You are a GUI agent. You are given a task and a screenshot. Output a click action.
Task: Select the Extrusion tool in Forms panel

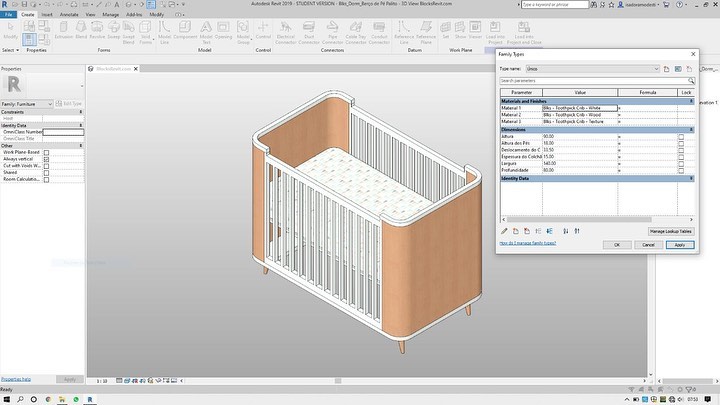tap(63, 30)
